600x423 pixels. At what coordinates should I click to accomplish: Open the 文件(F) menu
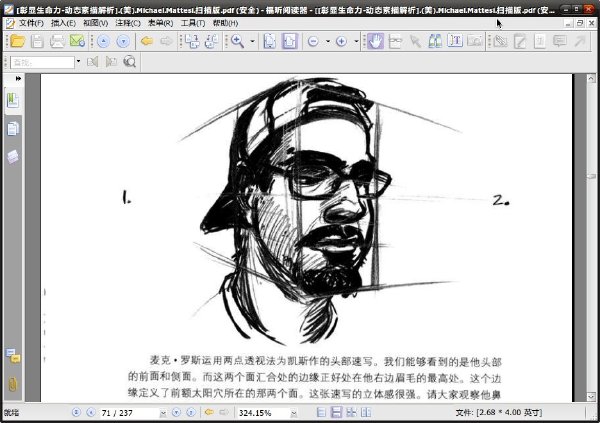(31, 23)
